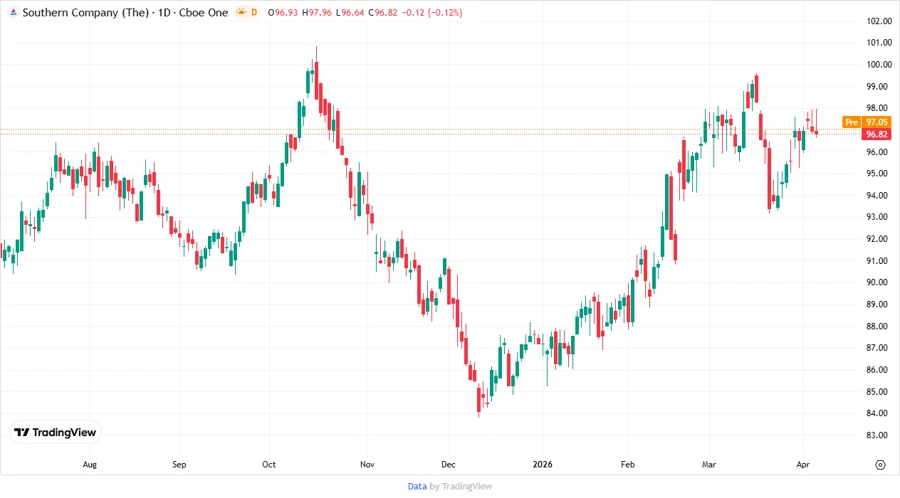Click the Nov label on time axis
This screenshot has height=498, width=900.
click(x=367, y=464)
